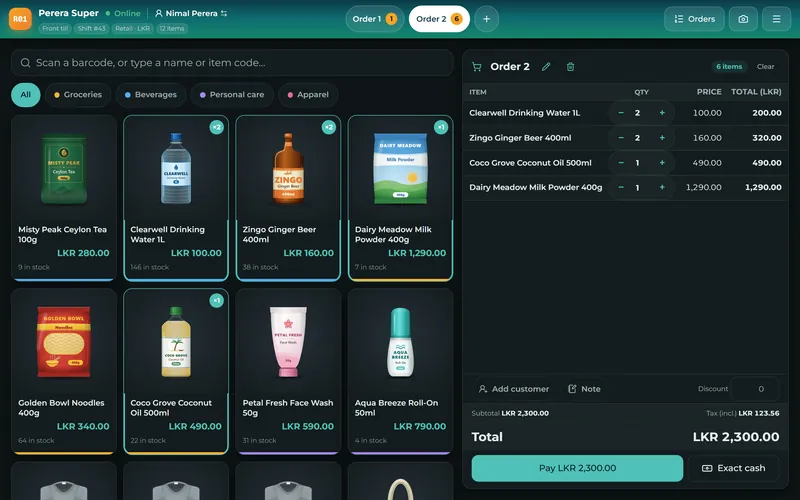Open the Orders list
Screen dimensions: 800x500
pos(694,19)
